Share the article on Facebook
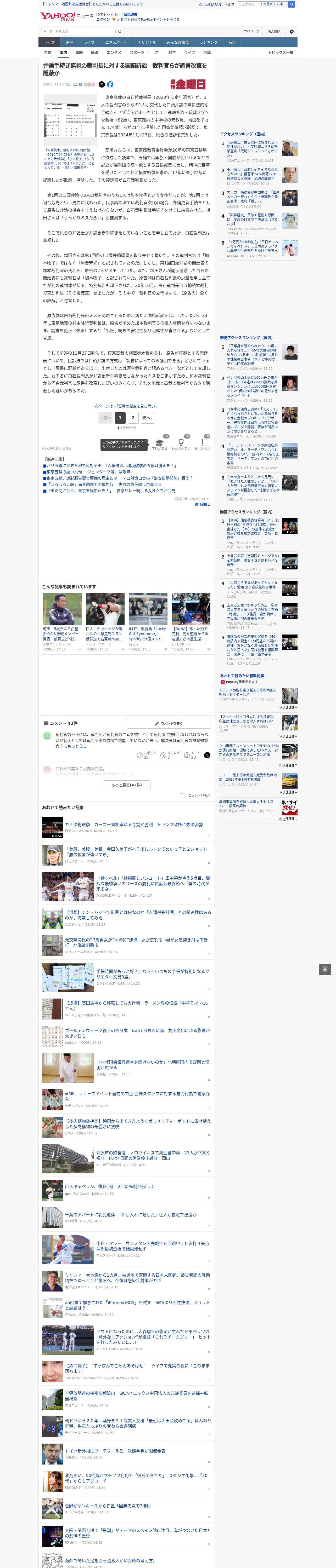This screenshot has width=336, height=1568. click(110, 85)
